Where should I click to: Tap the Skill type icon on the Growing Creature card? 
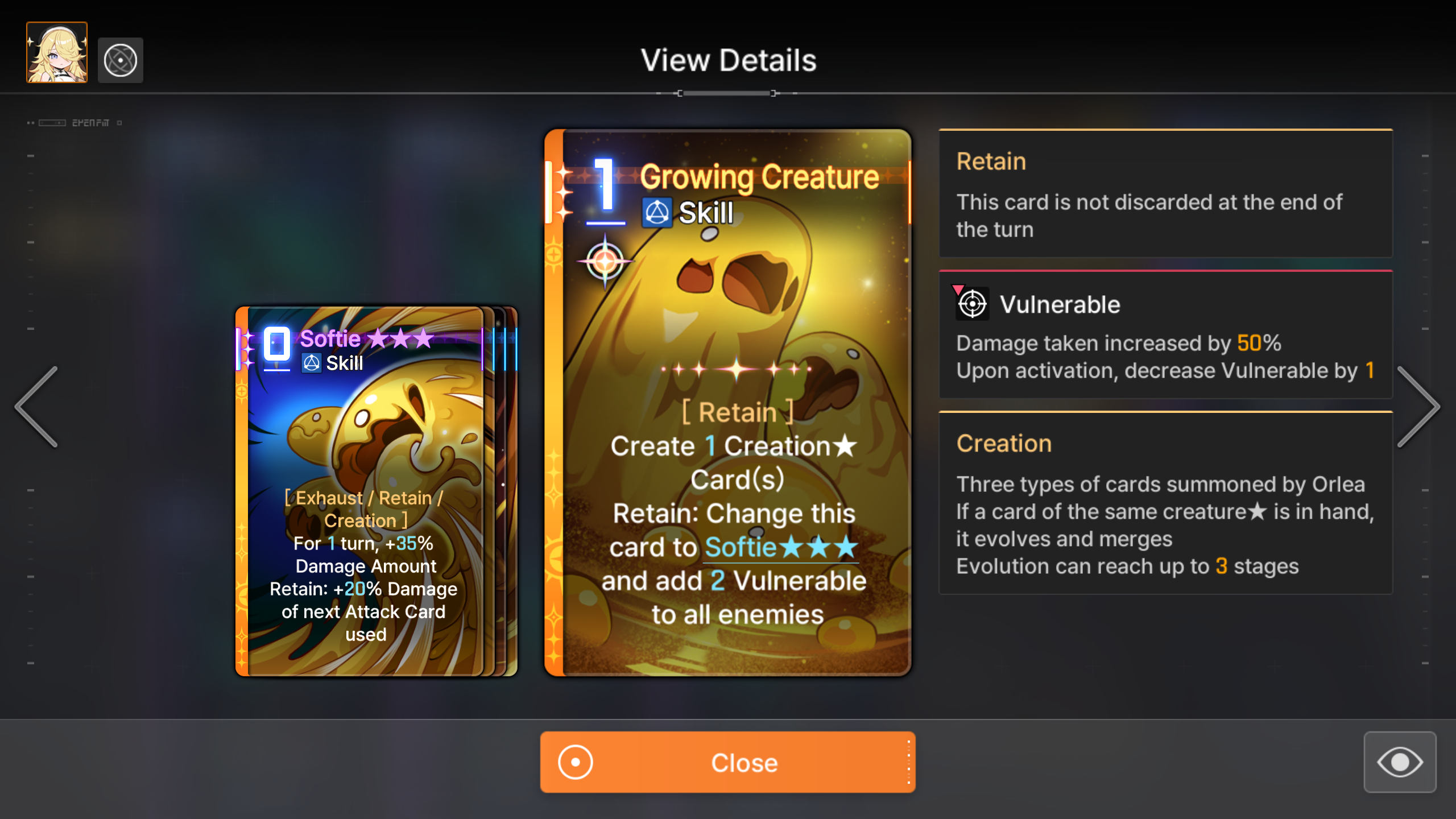[x=657, y=213]
